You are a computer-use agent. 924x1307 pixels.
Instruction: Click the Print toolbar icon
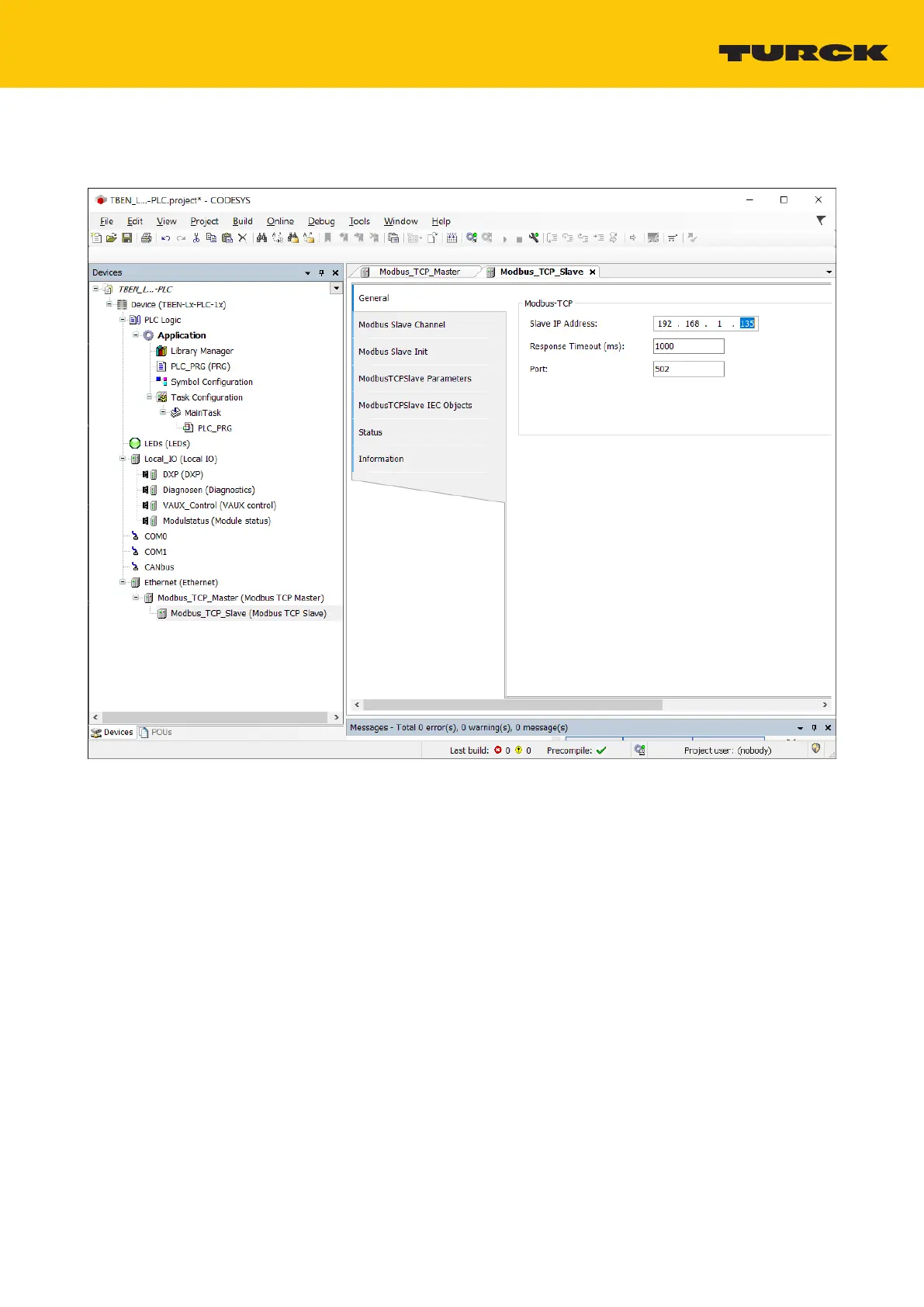pyautogui.click(x=146, y=238)
